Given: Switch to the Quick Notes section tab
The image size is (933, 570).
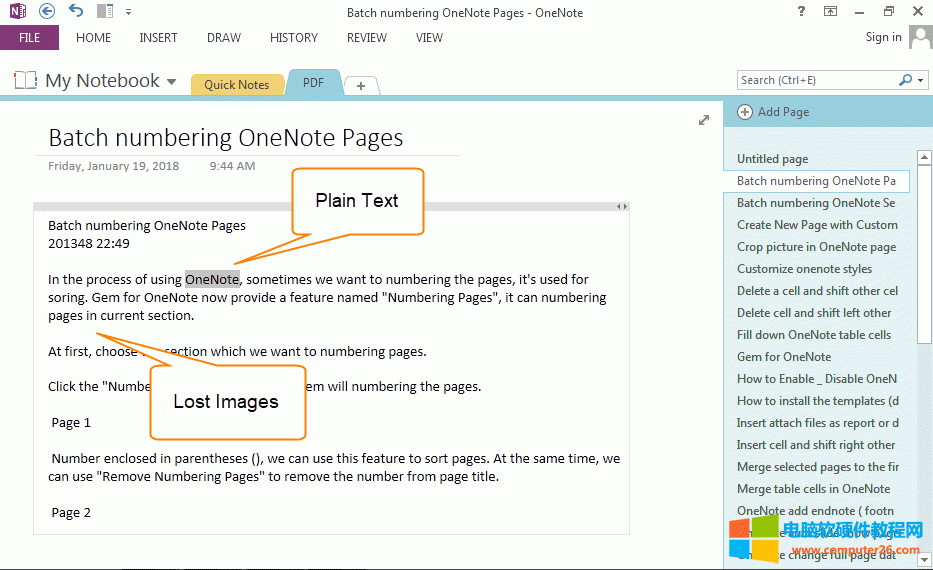Looking at the screenshot, I should pos(236,84).
